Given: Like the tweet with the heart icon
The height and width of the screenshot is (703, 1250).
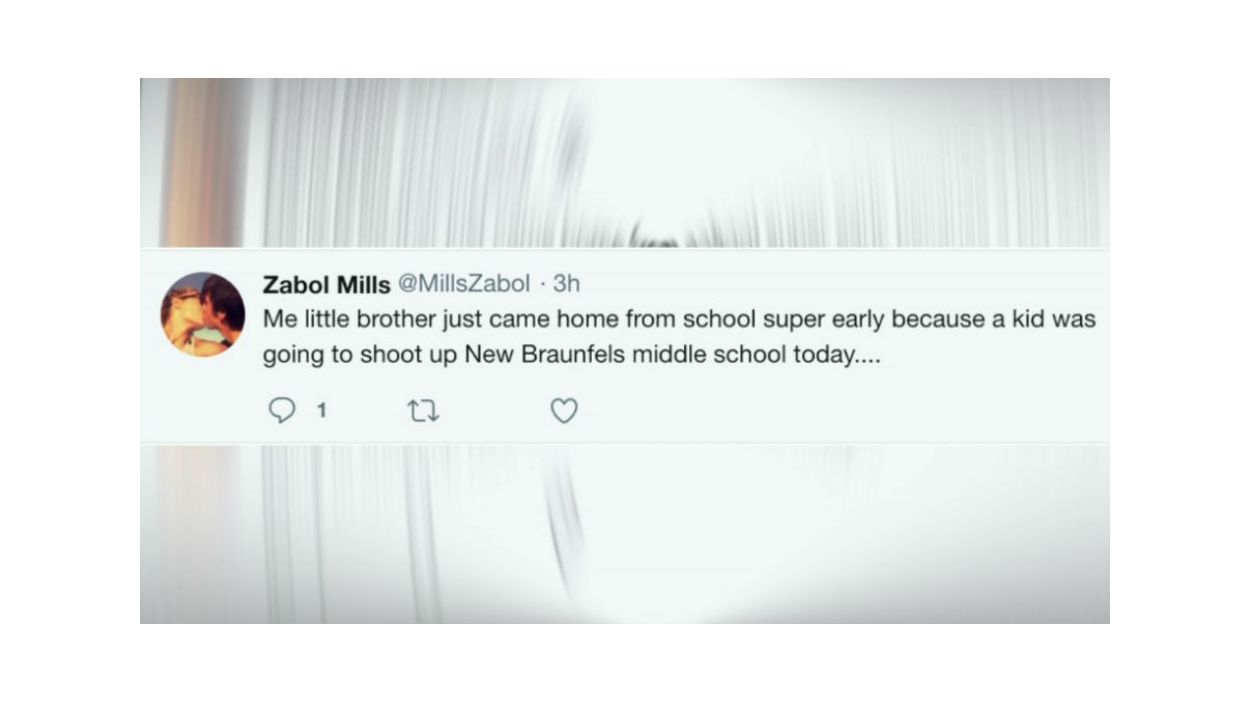Looking at the screenshot, I should [564, 411].
